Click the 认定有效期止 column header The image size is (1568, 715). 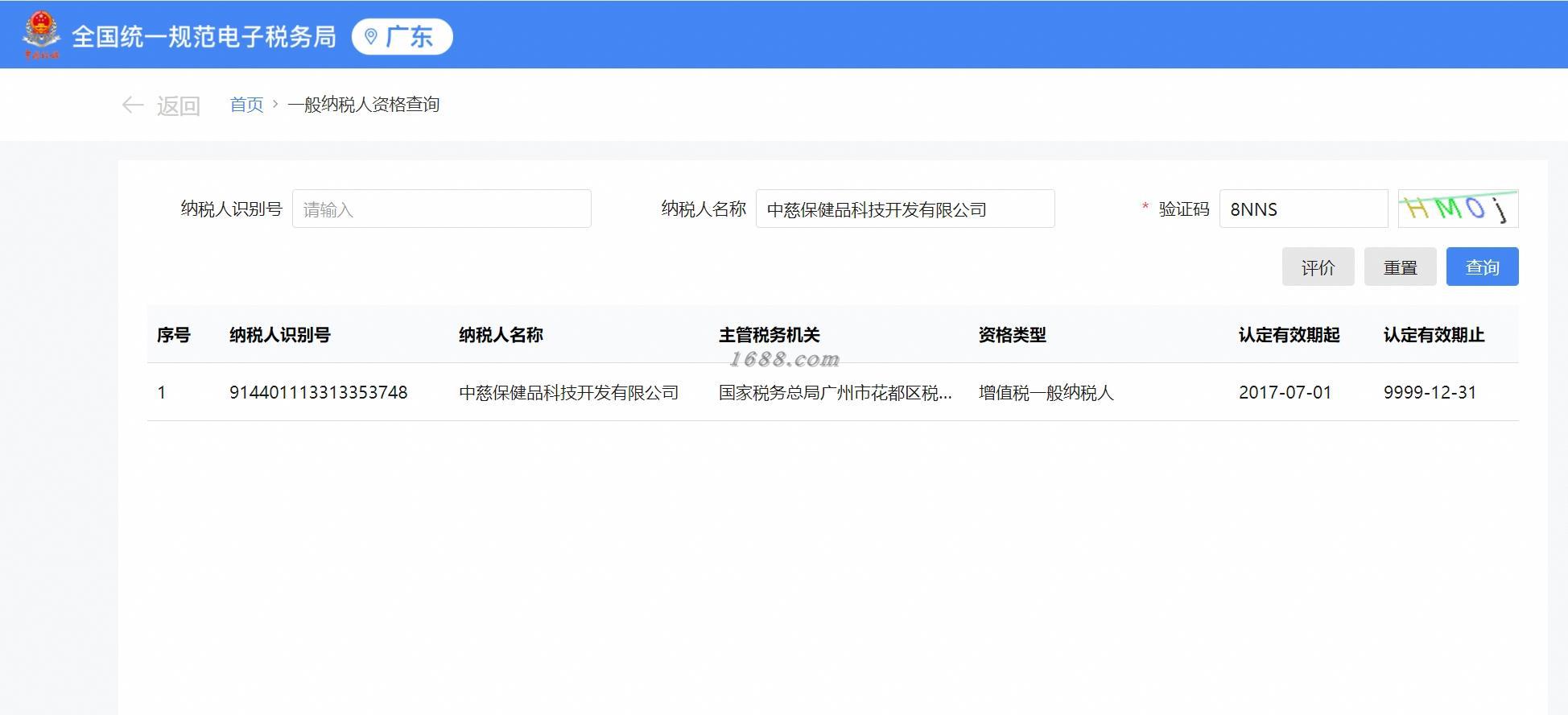(x=1434, y=334)
